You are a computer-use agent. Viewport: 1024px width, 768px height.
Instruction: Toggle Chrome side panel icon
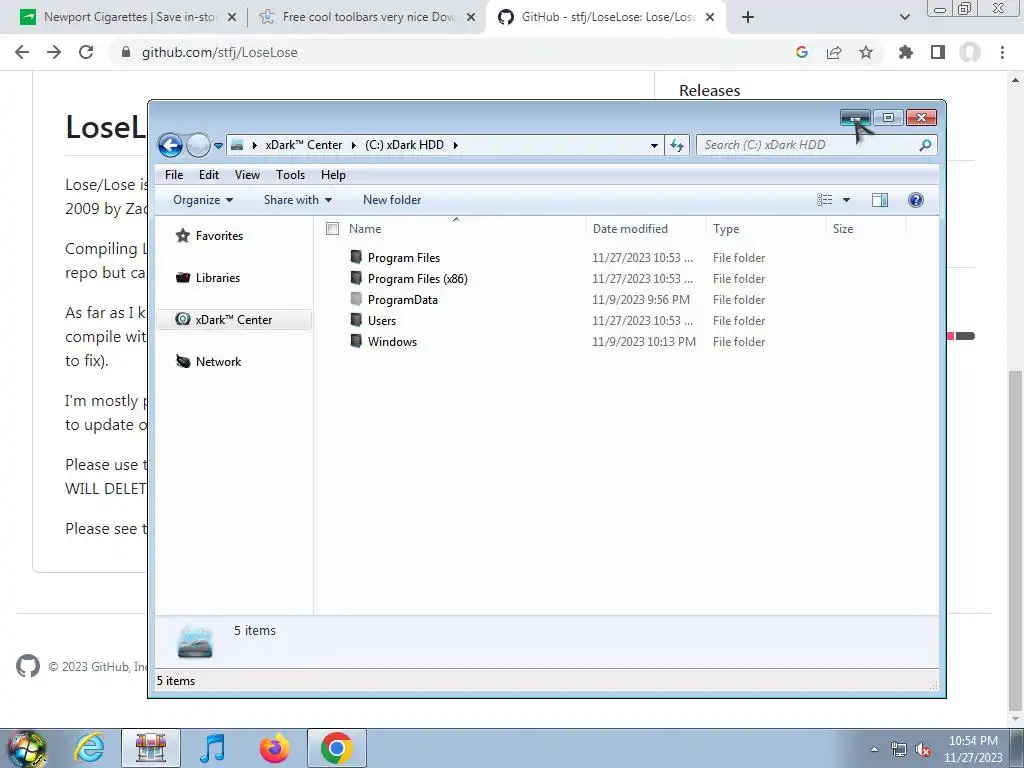tap(938, 52)
